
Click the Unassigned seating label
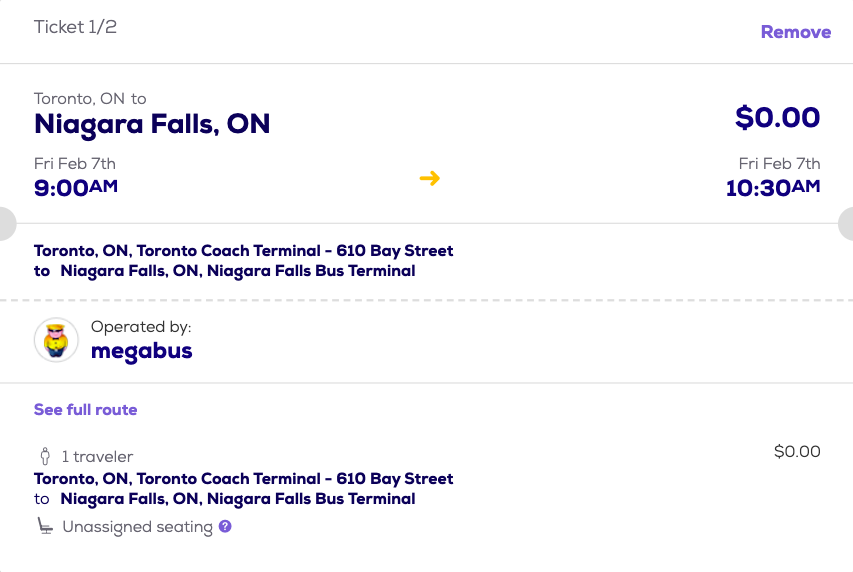pos(137,527)
